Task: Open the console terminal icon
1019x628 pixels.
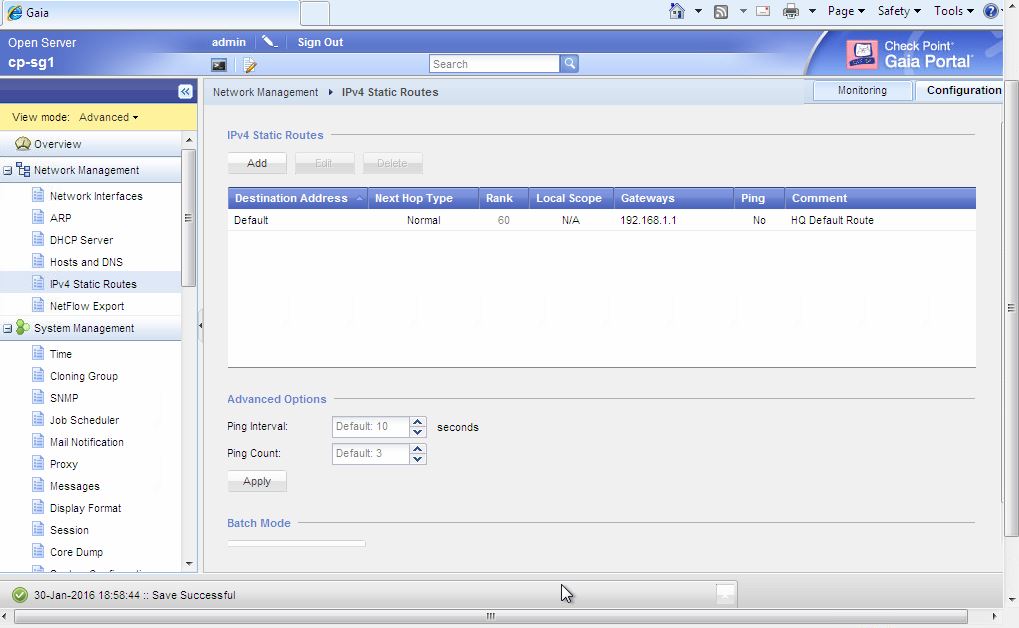Action: click(x=219, y=64)
